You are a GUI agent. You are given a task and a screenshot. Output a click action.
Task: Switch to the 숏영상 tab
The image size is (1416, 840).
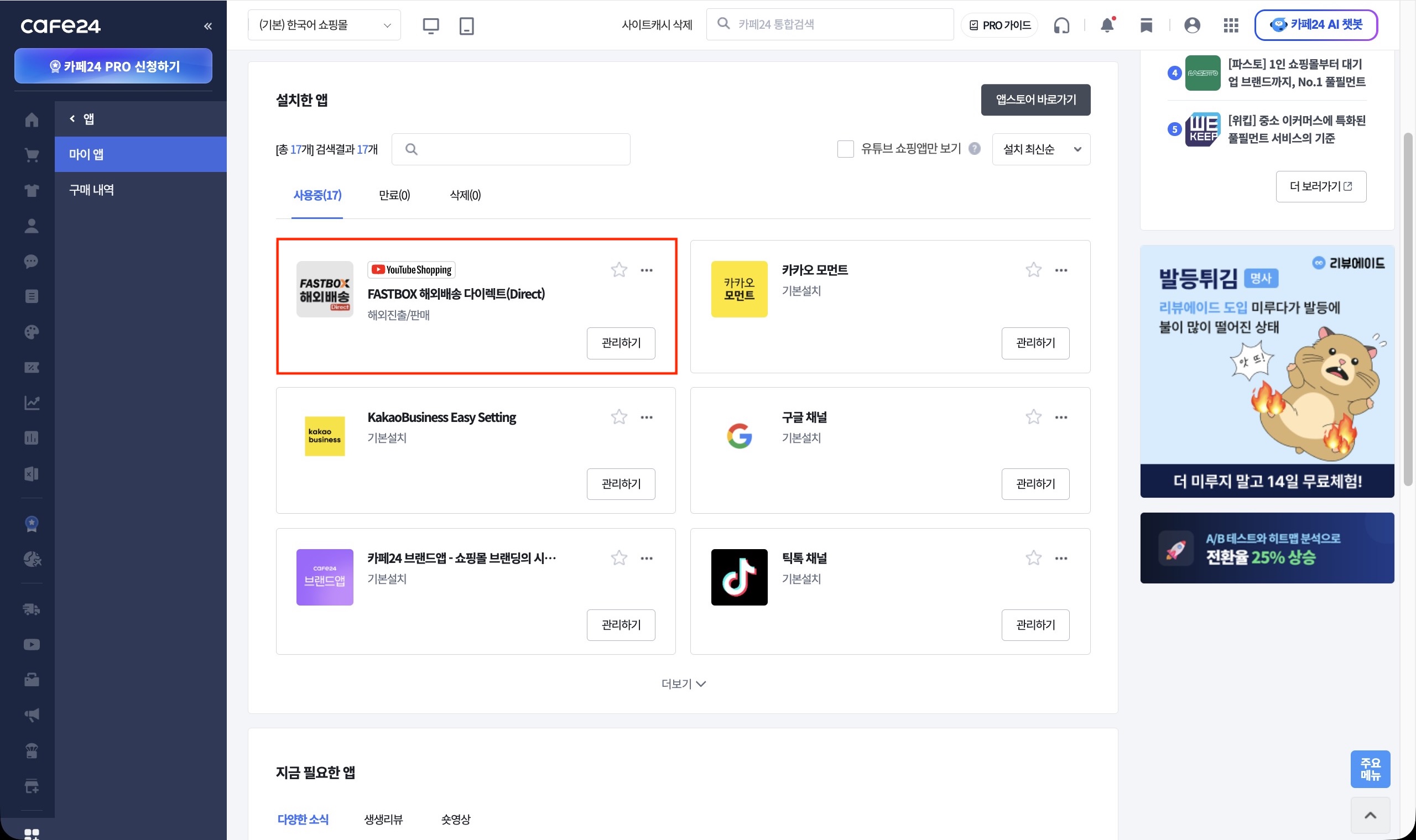click(x=455, y=819)
